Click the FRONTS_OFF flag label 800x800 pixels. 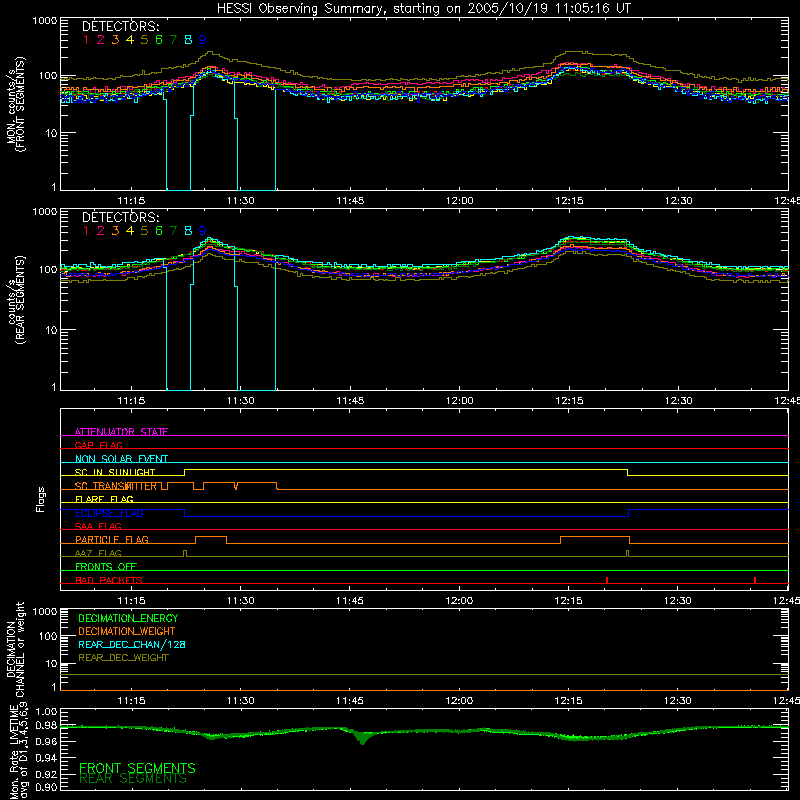[x=106, y=566]
